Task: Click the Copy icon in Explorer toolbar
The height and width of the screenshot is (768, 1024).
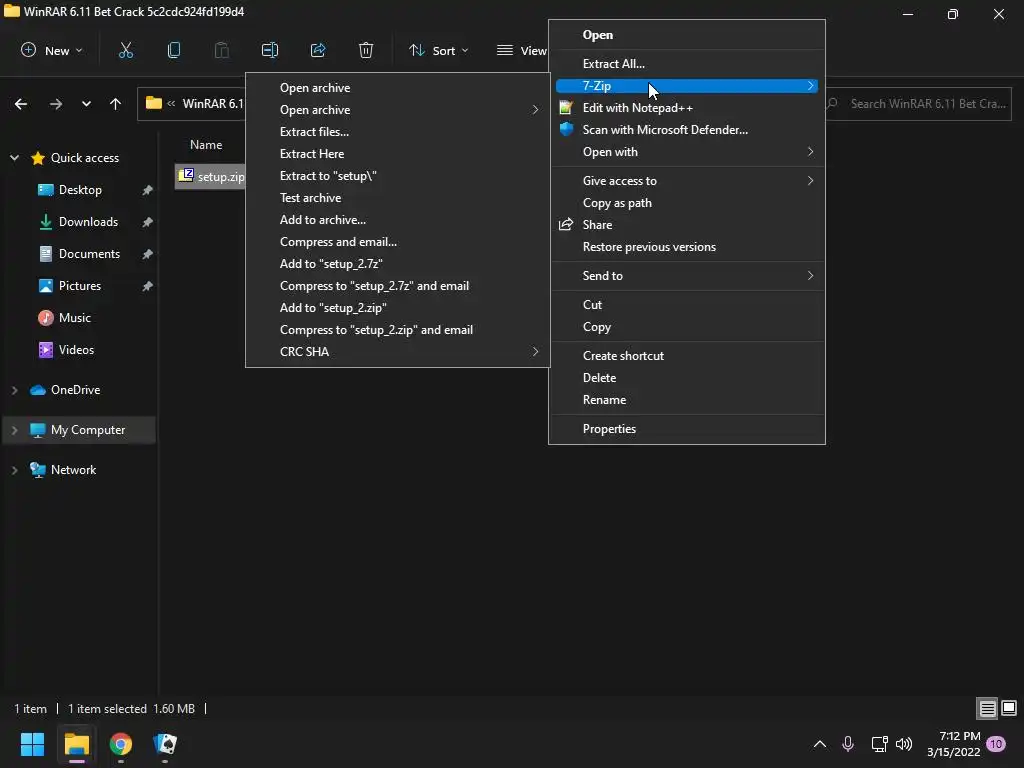Action: (x=174, y=50)
